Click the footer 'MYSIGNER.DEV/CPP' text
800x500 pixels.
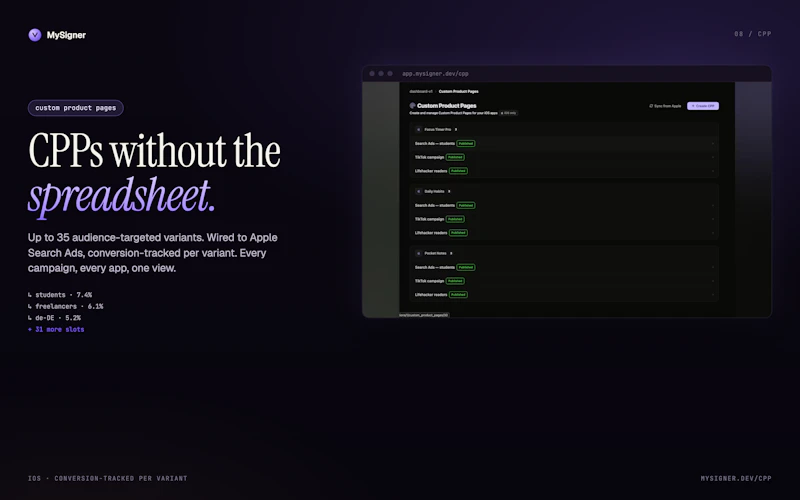pos(736,478)
